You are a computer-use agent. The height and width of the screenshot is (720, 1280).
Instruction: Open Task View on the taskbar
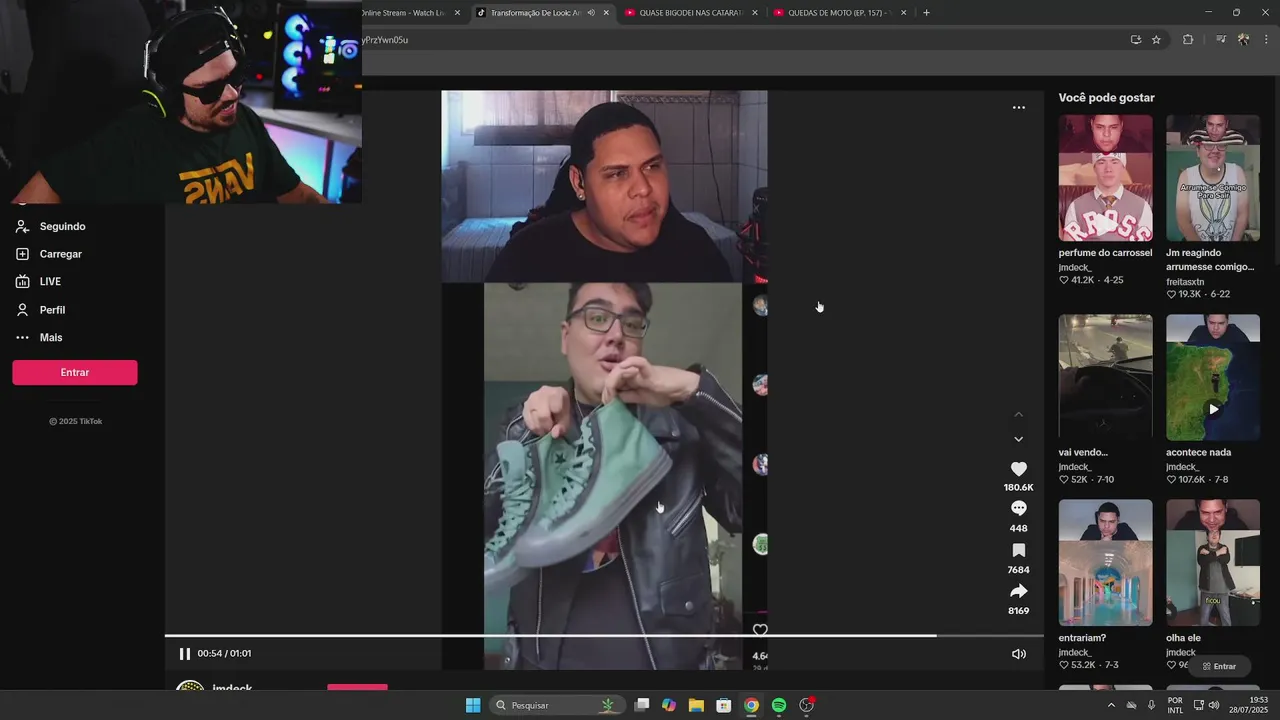pyautogui.click(x=642, y=705)
